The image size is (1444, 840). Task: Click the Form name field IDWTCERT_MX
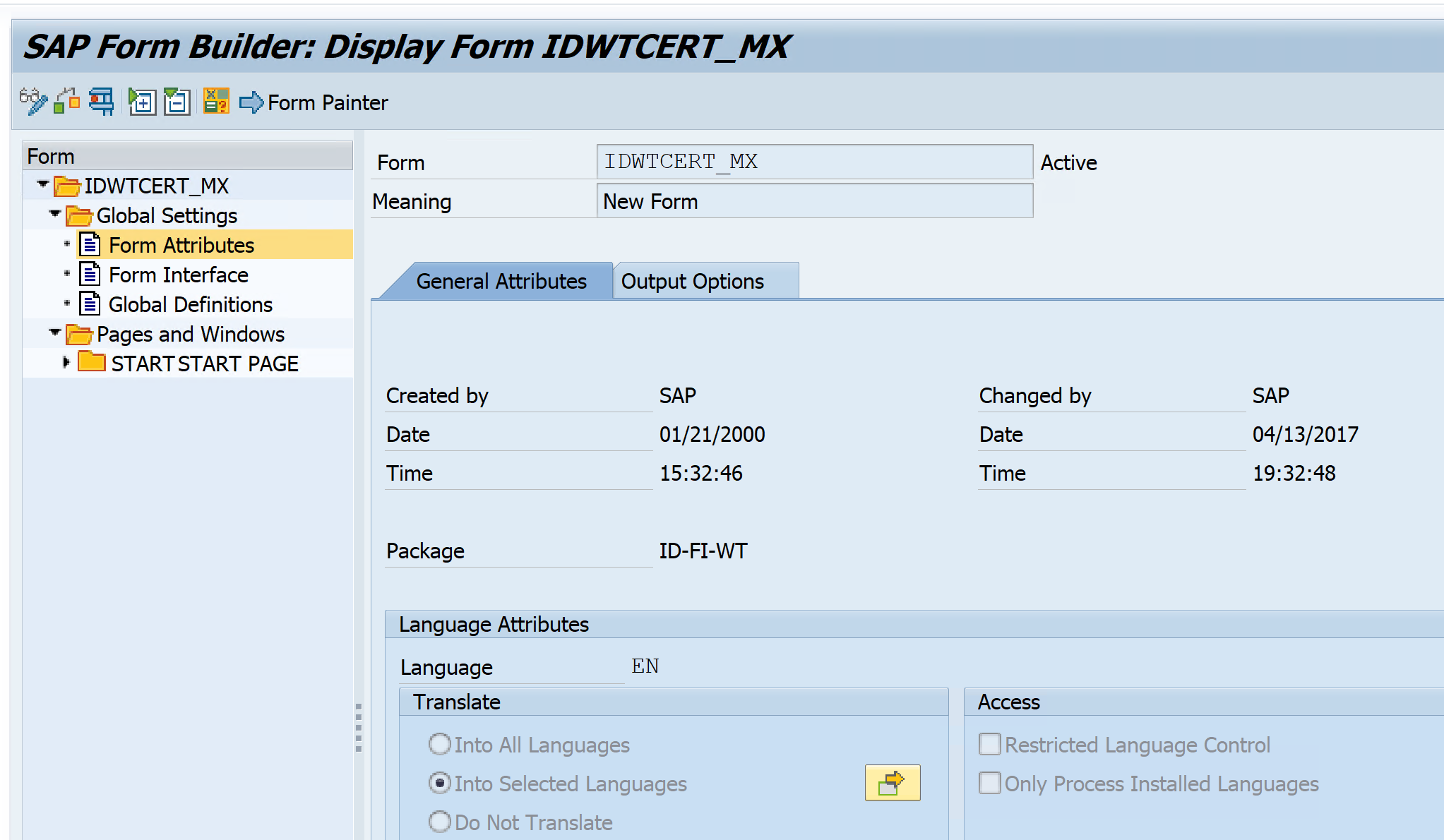click(815, 162)
